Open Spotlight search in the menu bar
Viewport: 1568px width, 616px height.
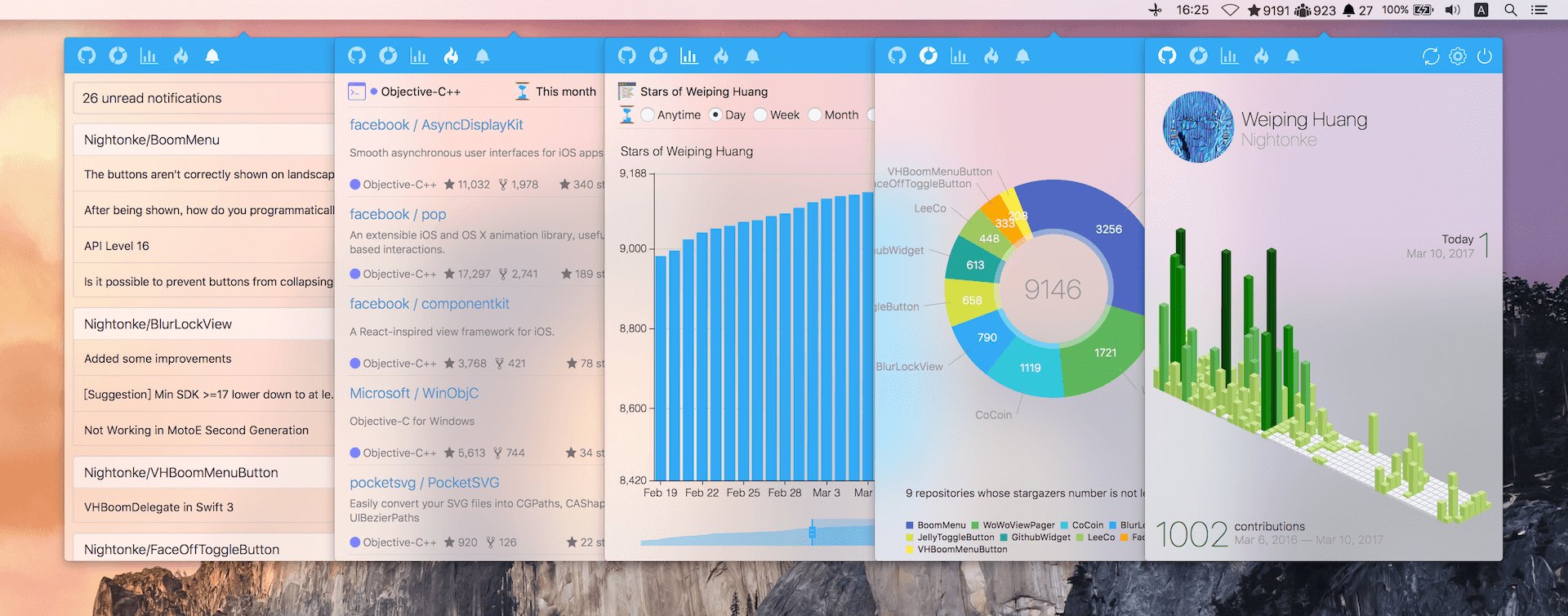pos(1511,10)
